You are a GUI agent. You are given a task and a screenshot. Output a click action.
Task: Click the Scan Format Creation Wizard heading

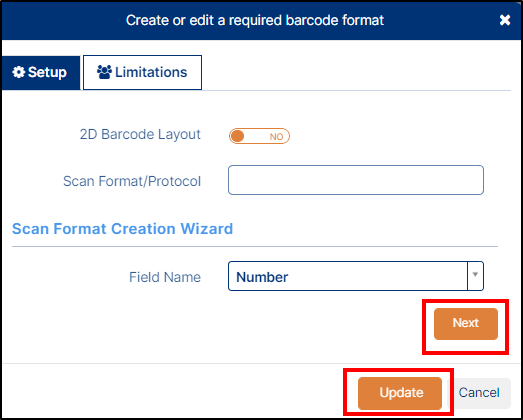122,229
